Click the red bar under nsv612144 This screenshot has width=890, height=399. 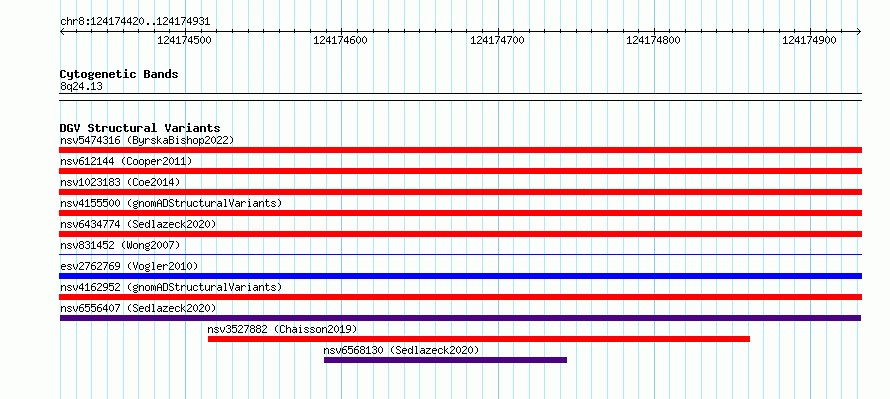460,171
